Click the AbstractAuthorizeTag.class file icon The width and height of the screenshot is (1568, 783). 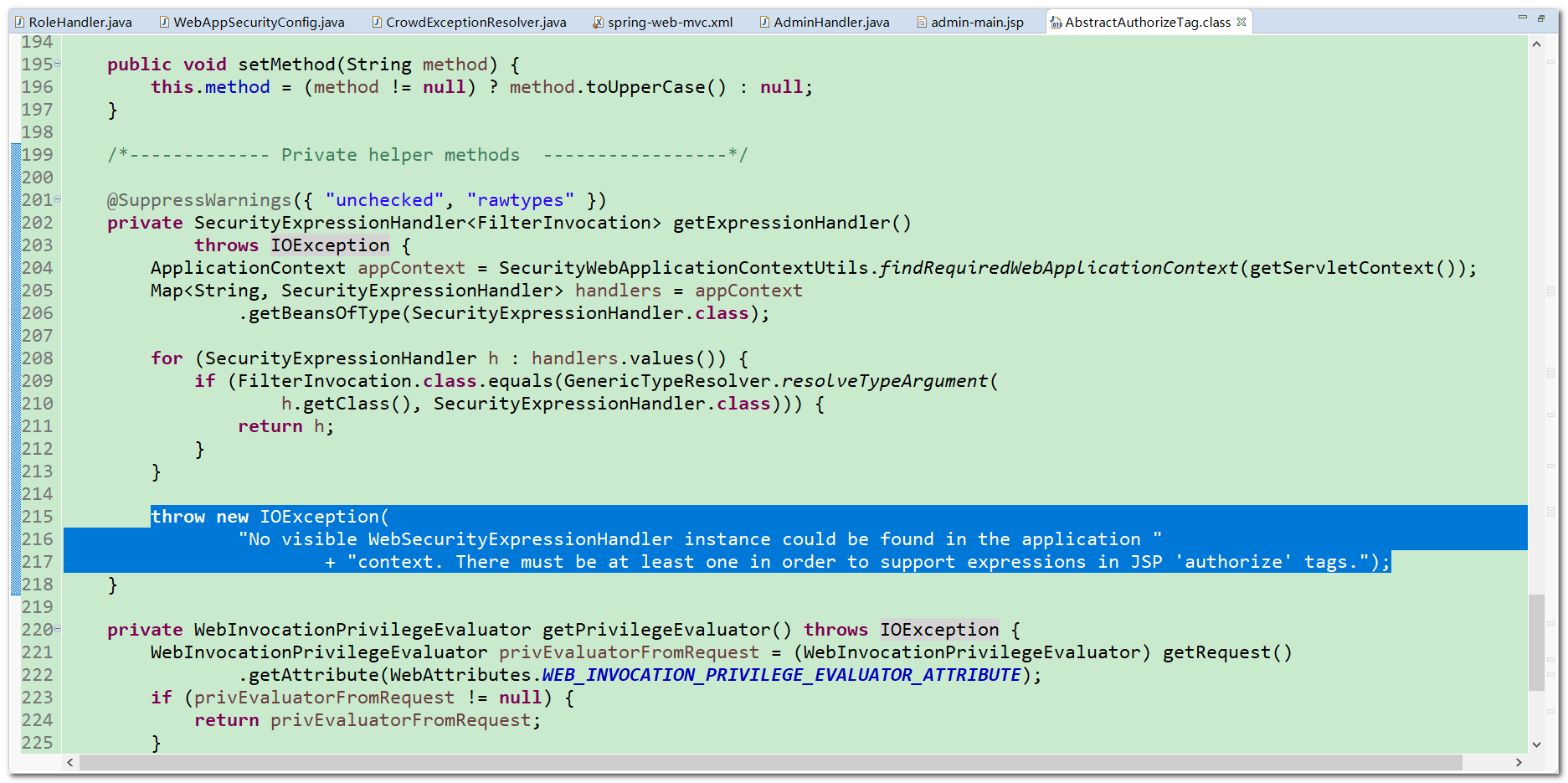(1056, 23)
